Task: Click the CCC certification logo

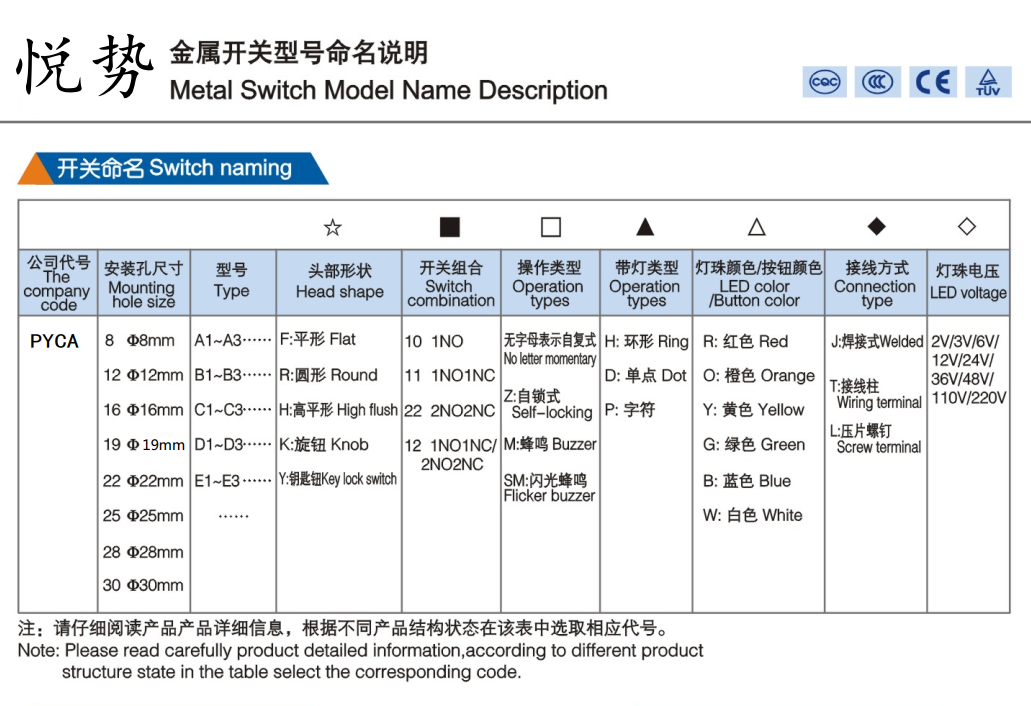Action: (x=878, y=82)
